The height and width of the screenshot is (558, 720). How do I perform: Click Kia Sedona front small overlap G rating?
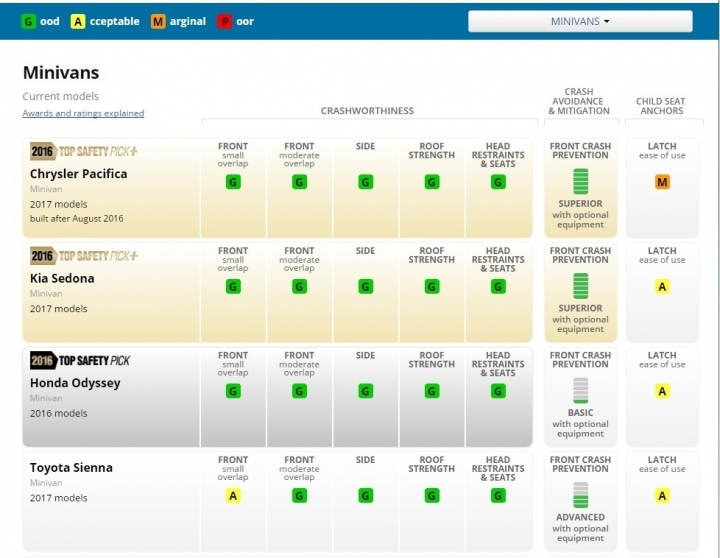pos(233,287)
